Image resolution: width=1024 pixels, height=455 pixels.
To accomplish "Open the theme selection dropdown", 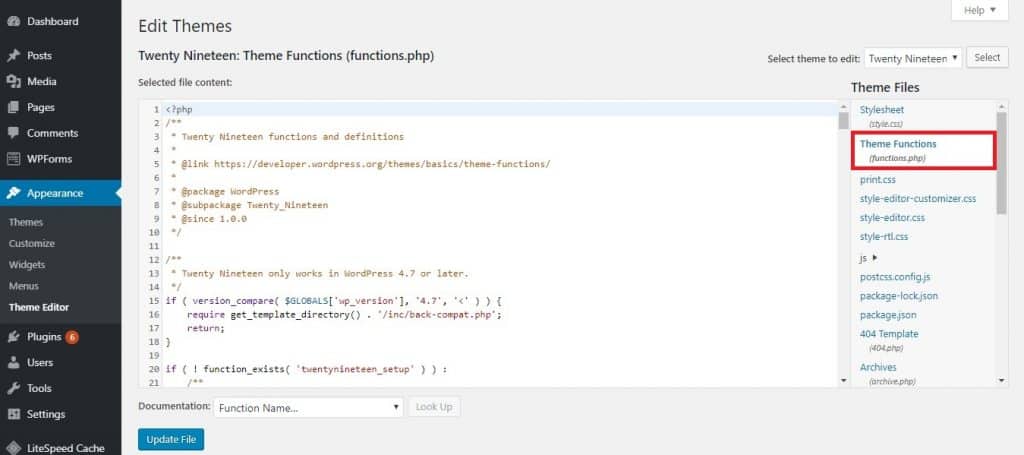I will pyautogui.click(x=913, y=58).
